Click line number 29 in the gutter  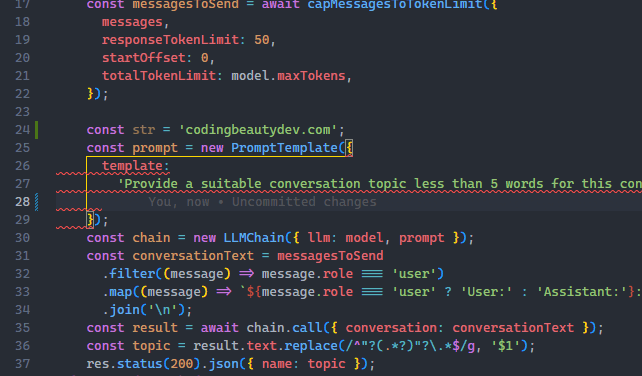pyautogui.click(x=23, y=220)
